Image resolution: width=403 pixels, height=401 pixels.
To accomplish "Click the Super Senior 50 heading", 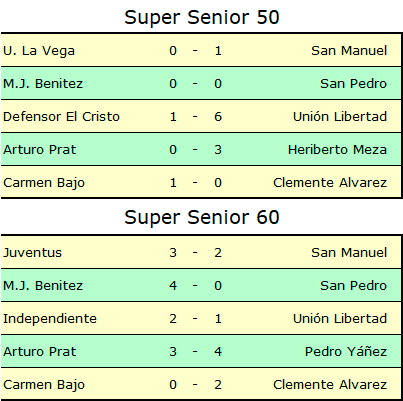I will point(202,17).
